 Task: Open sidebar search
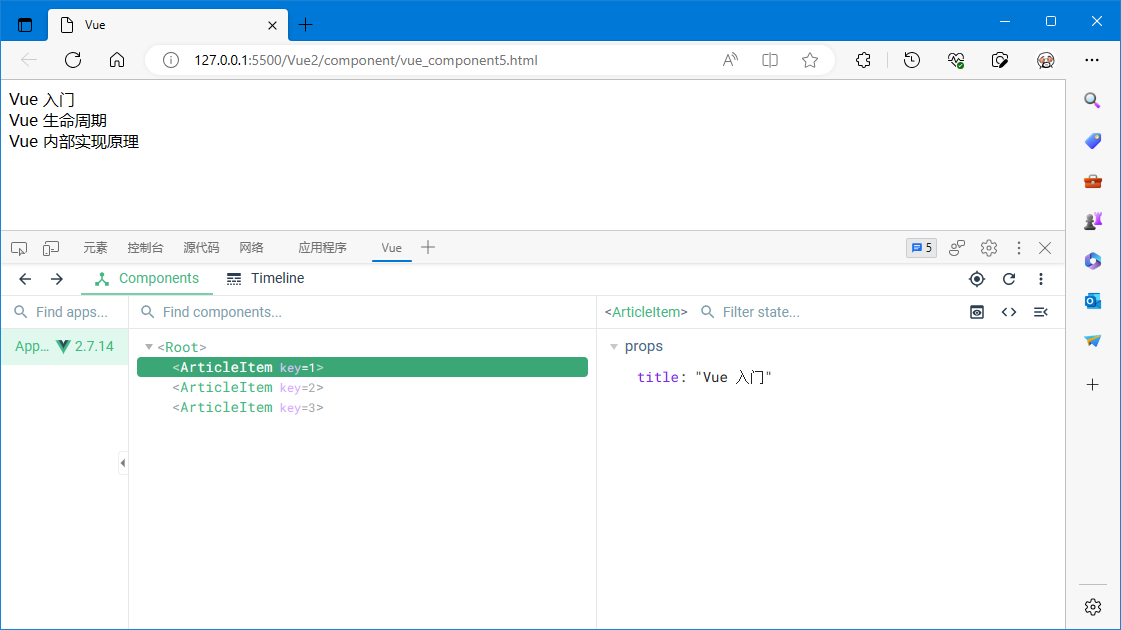click(x=1092, y=100)
